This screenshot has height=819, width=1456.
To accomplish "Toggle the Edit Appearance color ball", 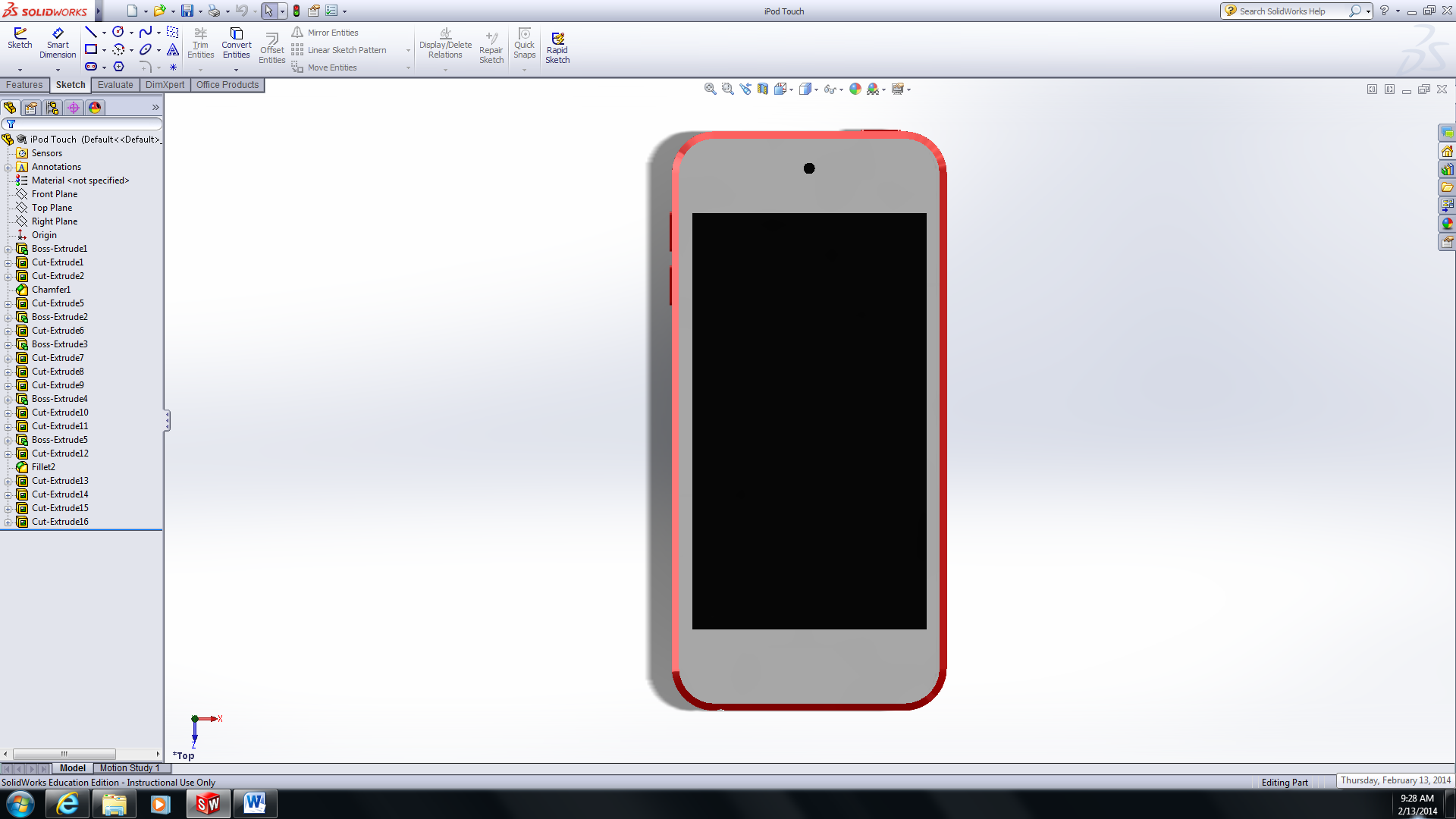I will click(855, 89).
